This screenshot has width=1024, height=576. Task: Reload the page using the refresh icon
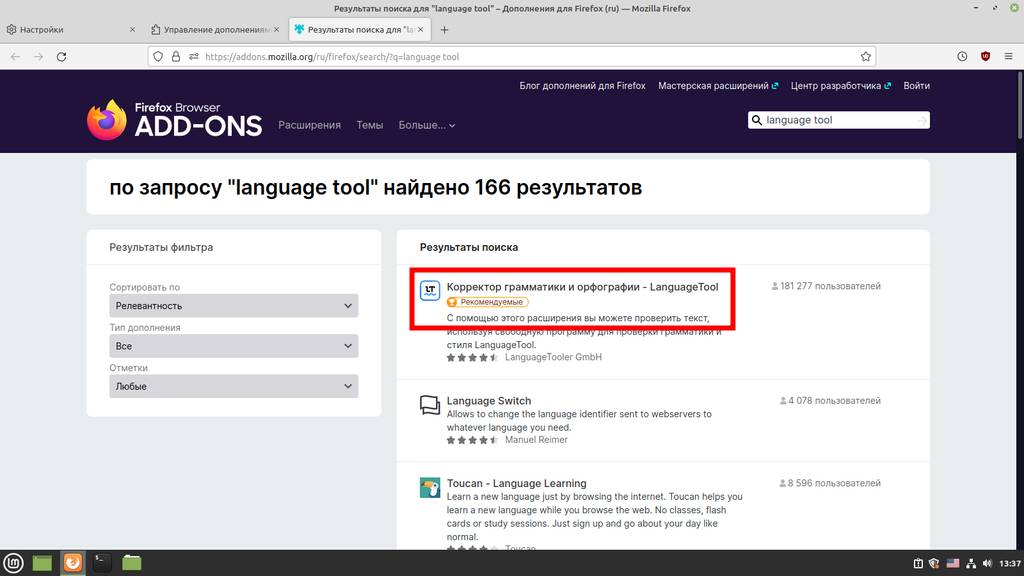pos(63,57)
